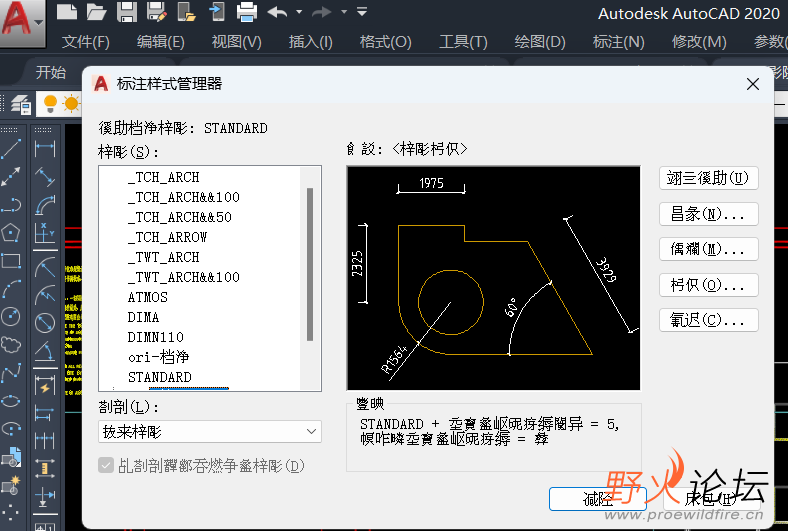Viewport: 788px width, 531px height.
Task: Select the Ellipse draw tool
Action: point(11,401)
